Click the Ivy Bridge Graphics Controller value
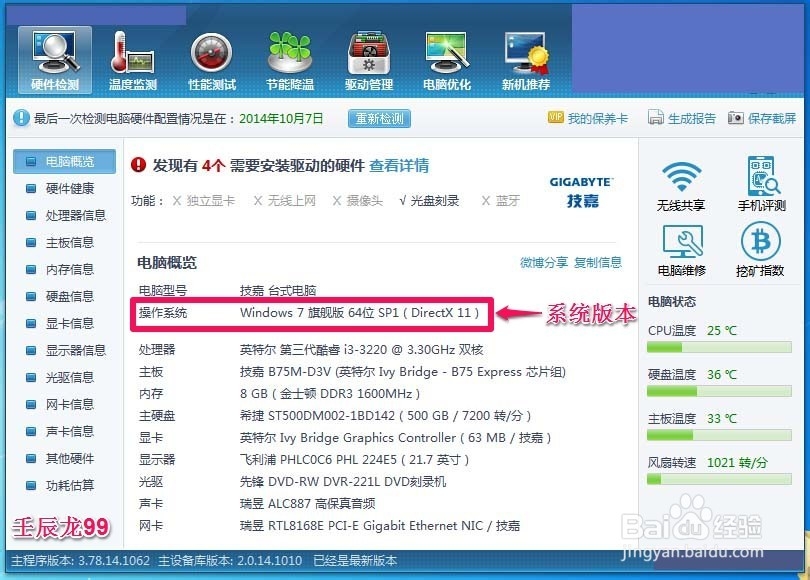The height and width of the screenshot is (580, 810). pyautogui.click(x=395, y=437)
